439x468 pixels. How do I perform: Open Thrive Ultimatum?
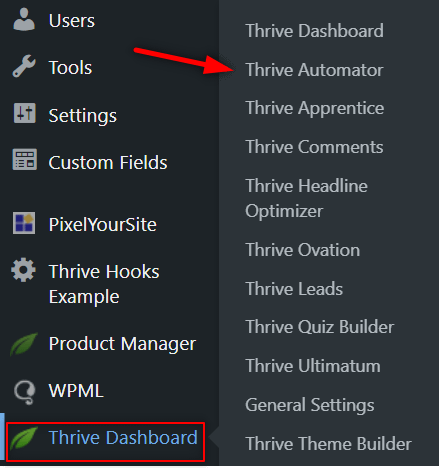click(x=313, y=366)
